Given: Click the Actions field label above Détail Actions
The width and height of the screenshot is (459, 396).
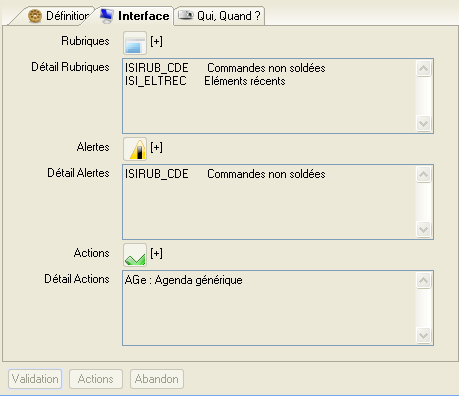Looking at the screenshot, I should (x=92, y=253).
